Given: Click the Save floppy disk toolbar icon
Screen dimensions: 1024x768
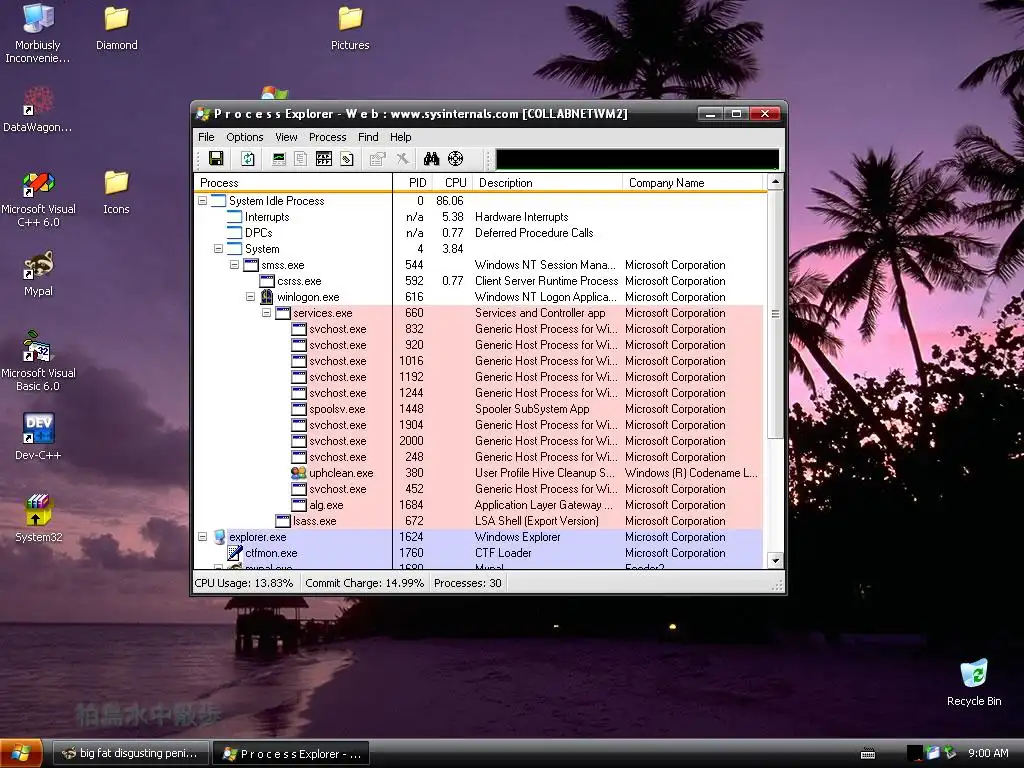Looking at the screenshot, I should (216, 159).
